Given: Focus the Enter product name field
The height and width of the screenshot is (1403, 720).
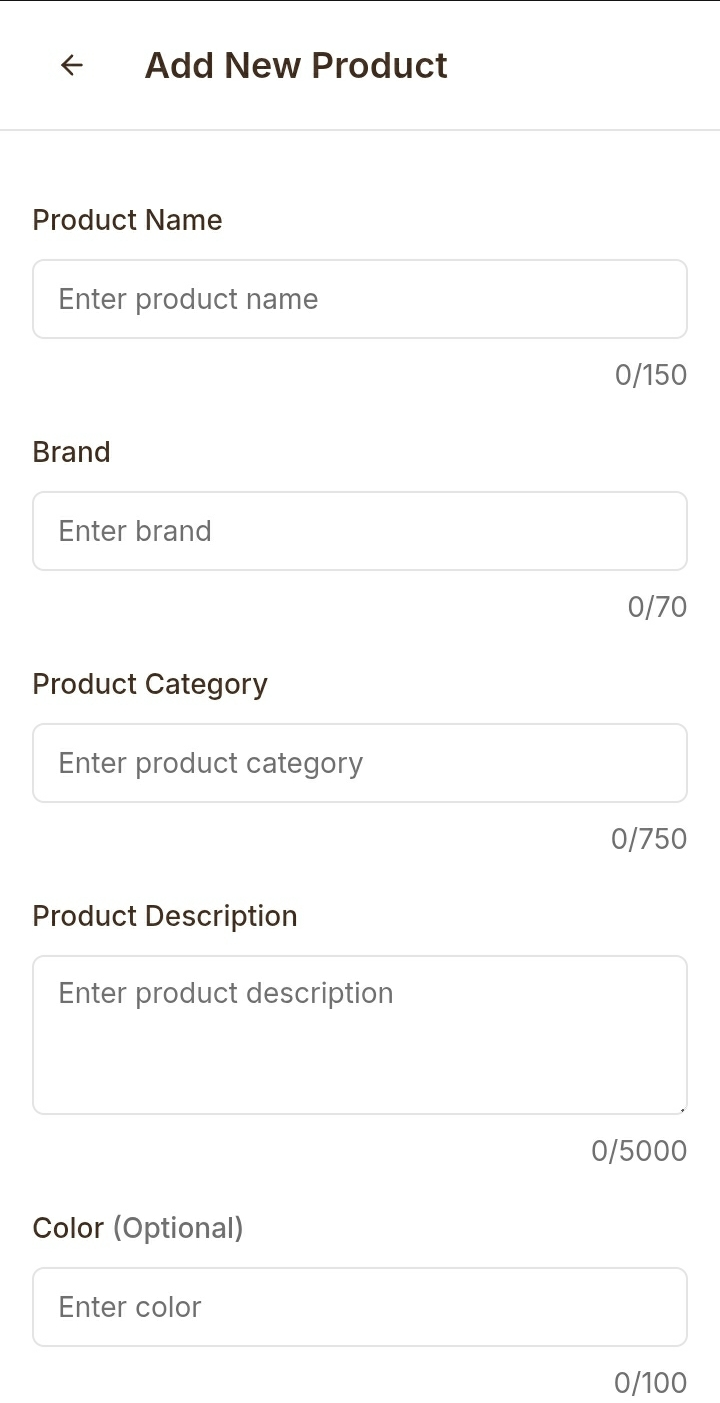Looking at the screenshot, I should 360,299.
